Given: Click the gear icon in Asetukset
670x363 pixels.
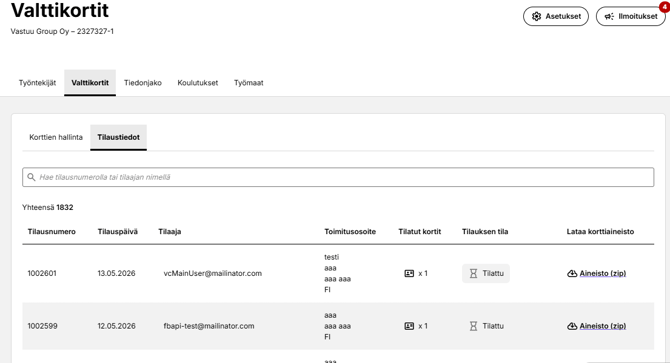Looking at the screenshot, I should point(536,16).
